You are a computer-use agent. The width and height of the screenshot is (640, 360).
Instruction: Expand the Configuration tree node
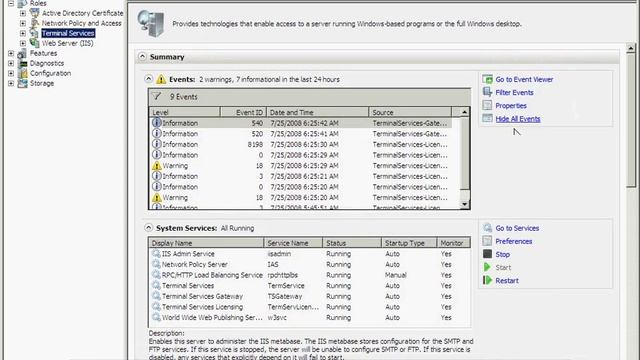pyautogui.click(x=11, y=73)
